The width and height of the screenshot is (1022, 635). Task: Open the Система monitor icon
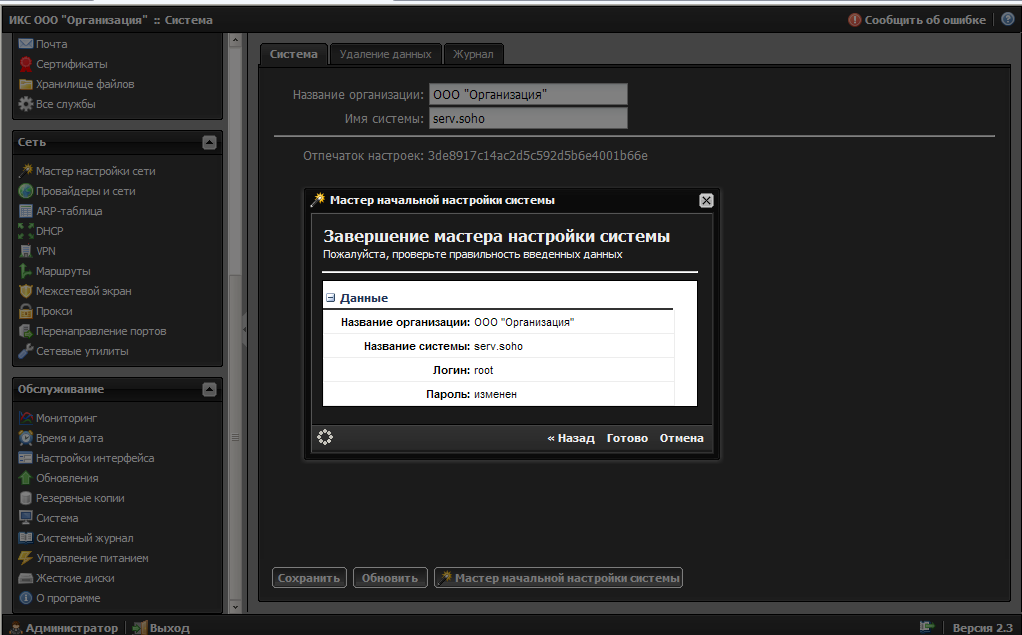pyautogui.click(x=25, y=518)
